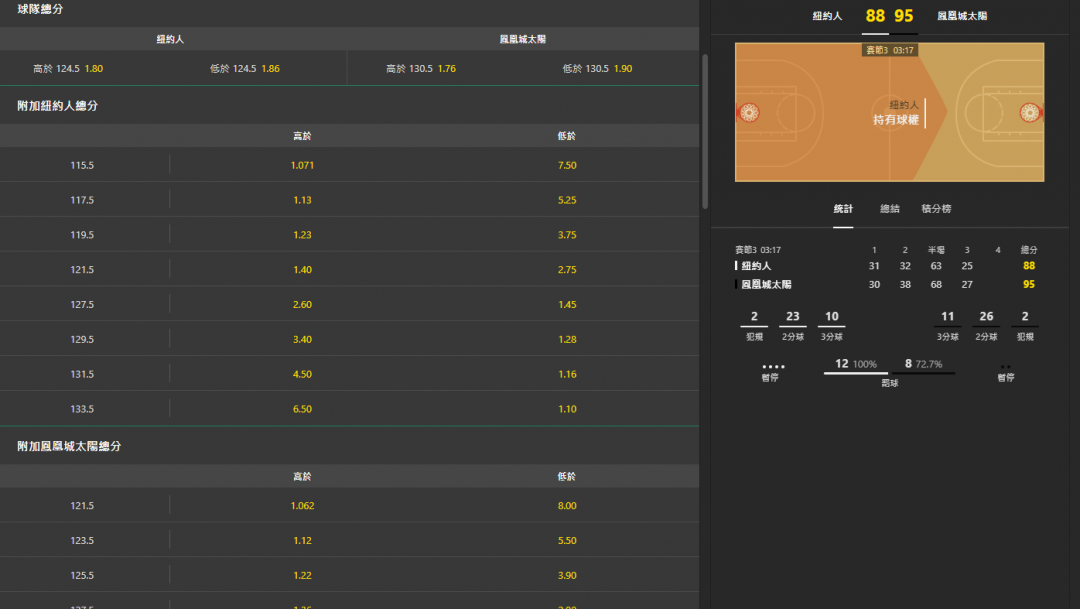Select 高於 odds 1.13 for 117.5
1080x609 pixels.
(x=302, y=200)
